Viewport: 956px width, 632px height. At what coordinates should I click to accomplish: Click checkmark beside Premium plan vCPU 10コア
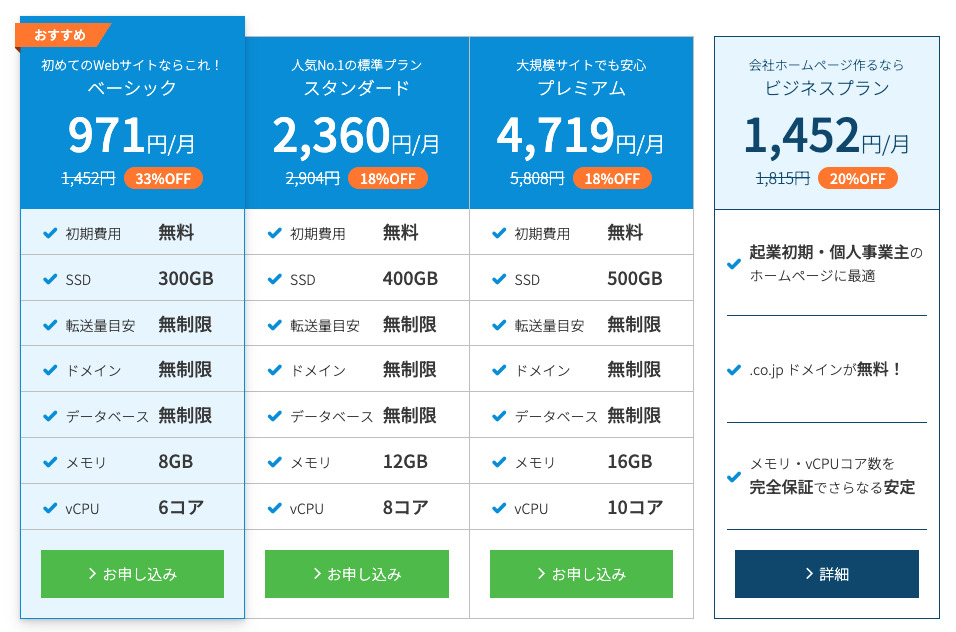click(x=499, y=508)
